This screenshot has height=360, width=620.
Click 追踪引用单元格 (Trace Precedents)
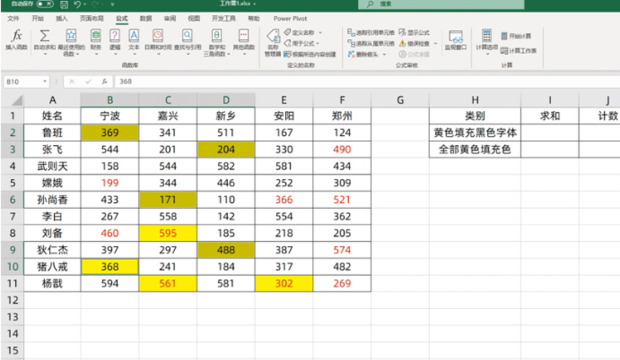(x=370, y=32)
